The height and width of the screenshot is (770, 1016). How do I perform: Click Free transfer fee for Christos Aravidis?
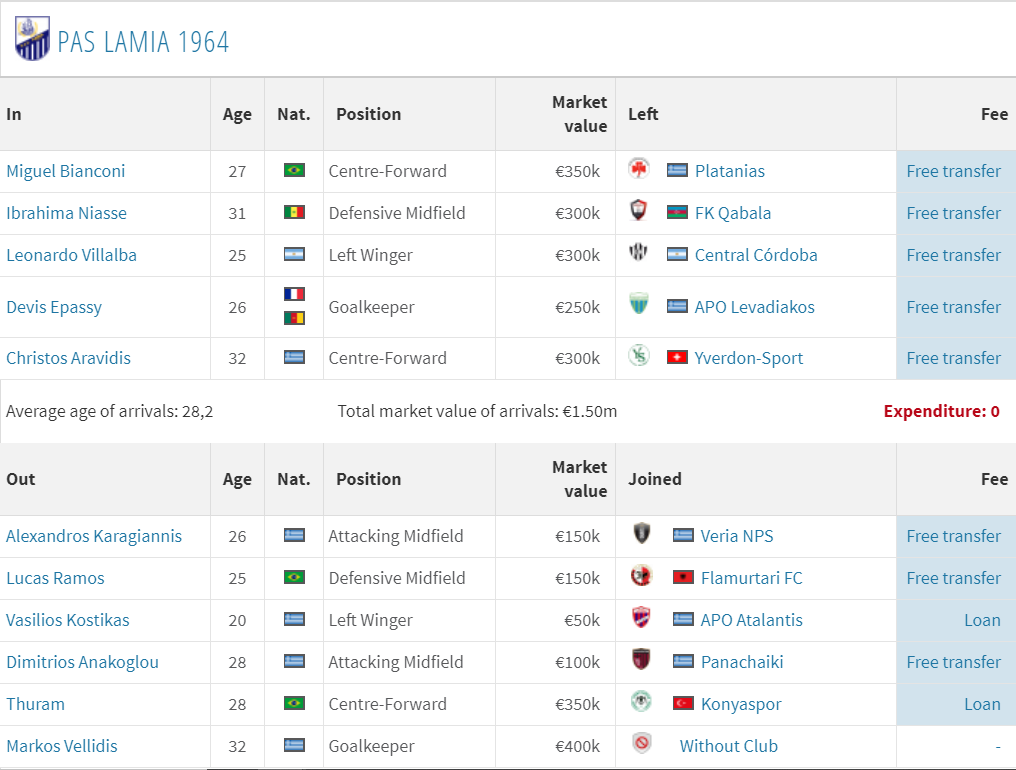(953, 358)
